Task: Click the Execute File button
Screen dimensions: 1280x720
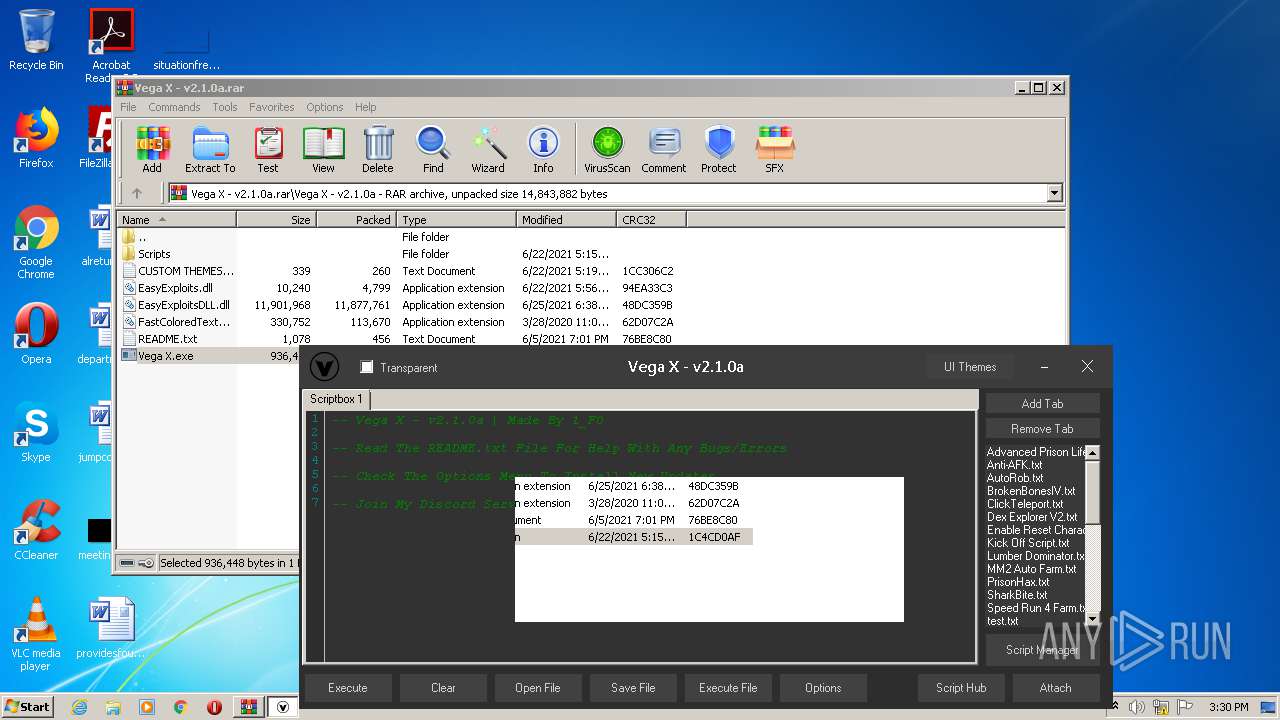Action: click(x=728, y=688)
